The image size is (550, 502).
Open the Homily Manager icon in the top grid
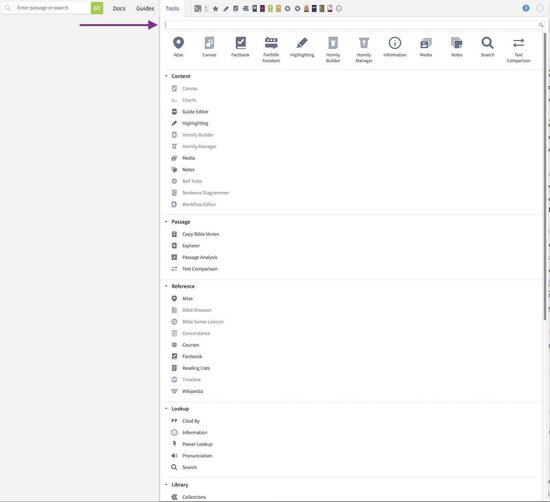coord(364,49)
